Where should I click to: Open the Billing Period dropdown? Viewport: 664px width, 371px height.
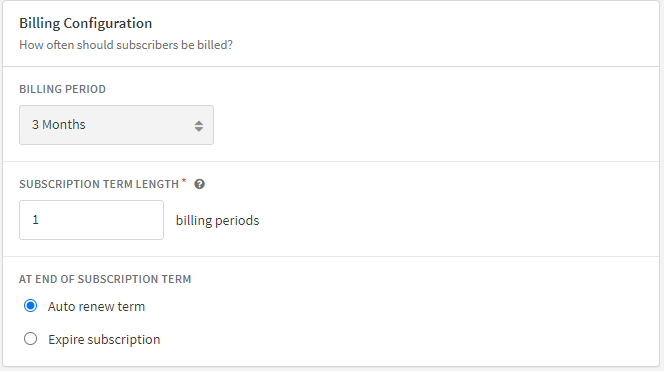(x=116, y=125)
